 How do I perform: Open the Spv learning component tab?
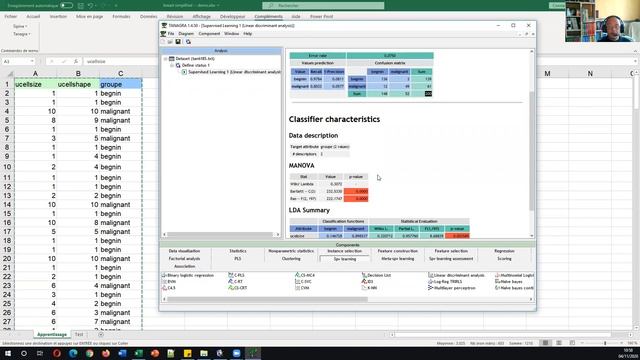tap(345, 259)
